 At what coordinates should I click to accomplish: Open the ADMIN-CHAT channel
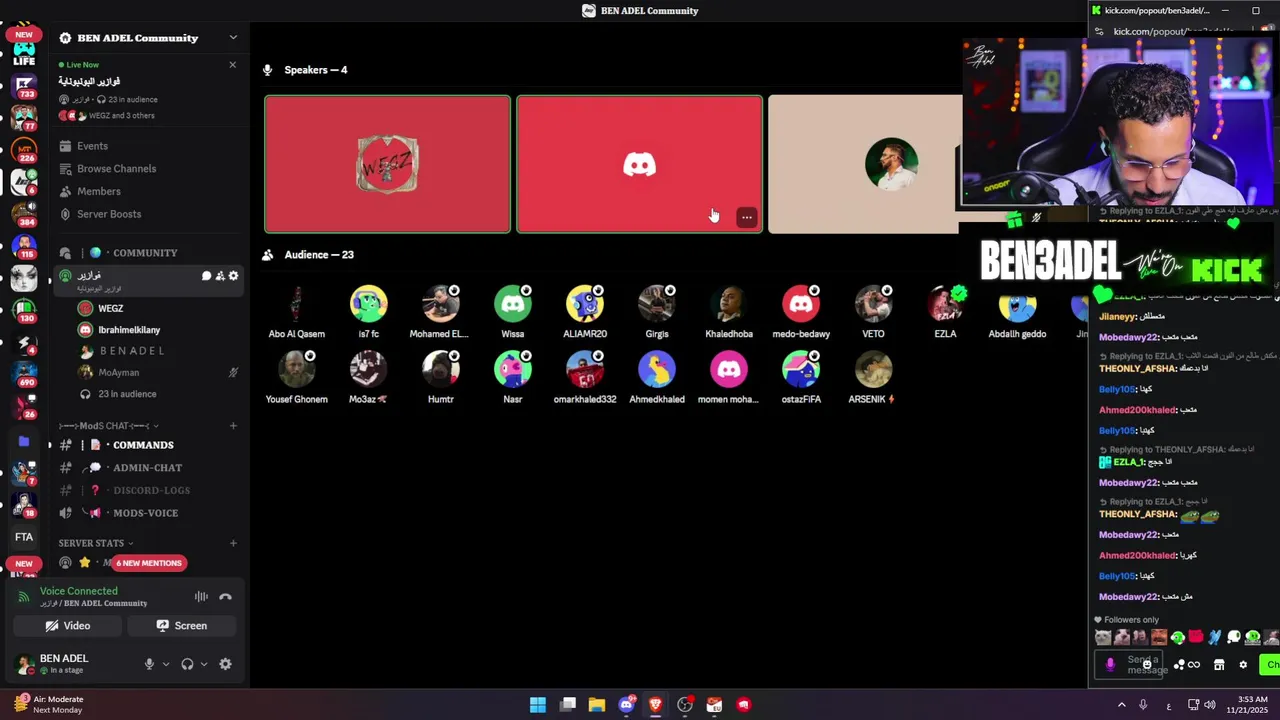pyautogui.click(x=147, y=468)
